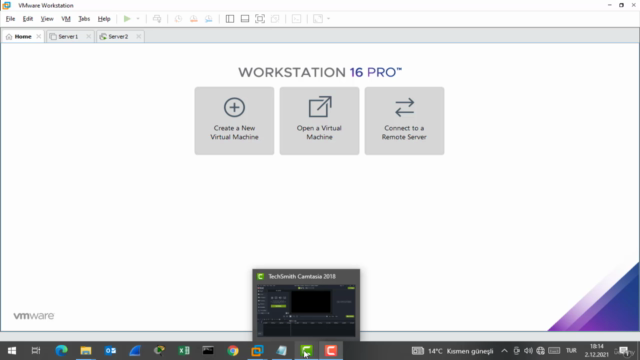Screen dimensions: 640x360
Task: Open the Edit menu
Action: pyautogui.click(x=28, y=19)
